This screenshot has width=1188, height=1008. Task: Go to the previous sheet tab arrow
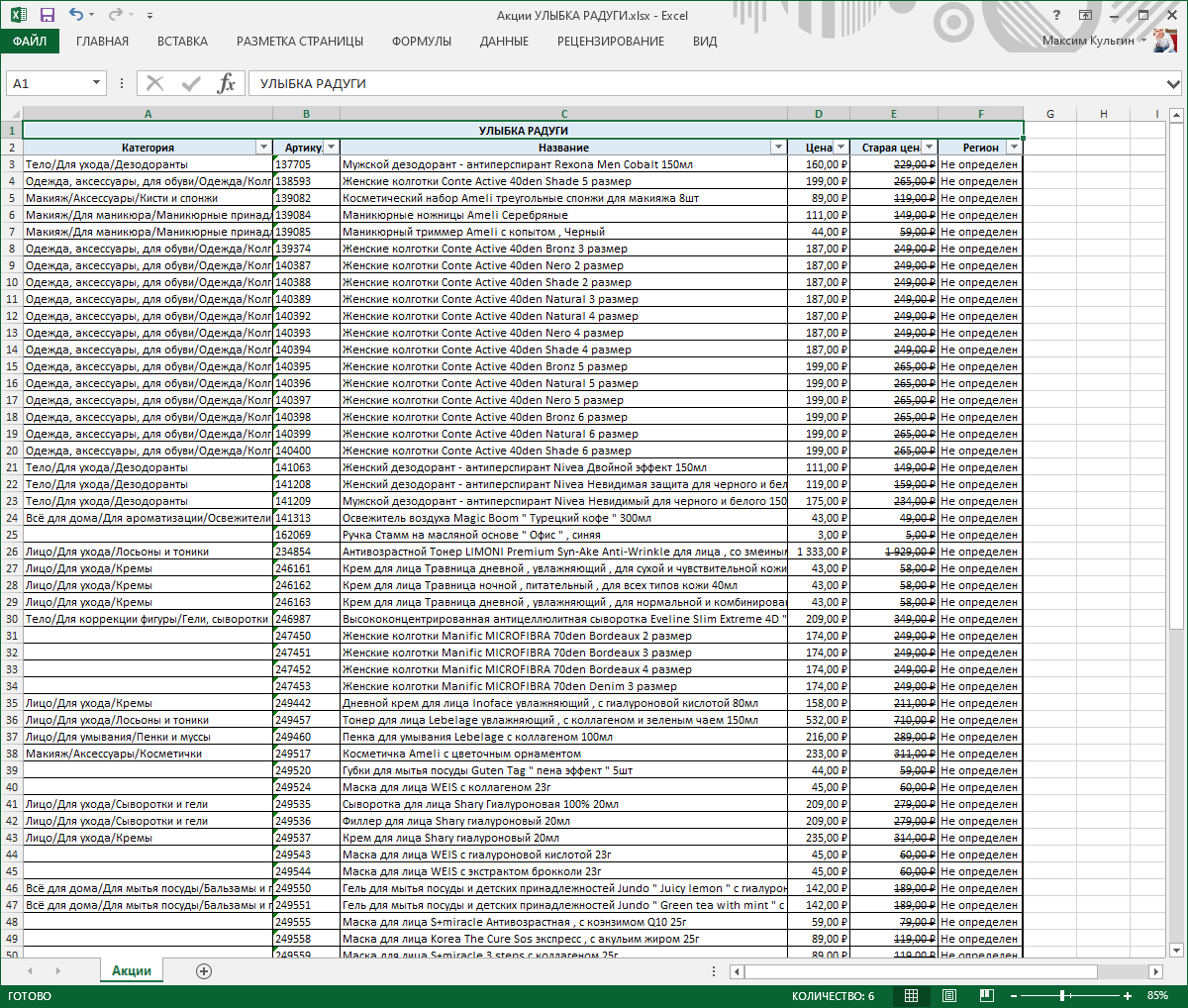30,971
